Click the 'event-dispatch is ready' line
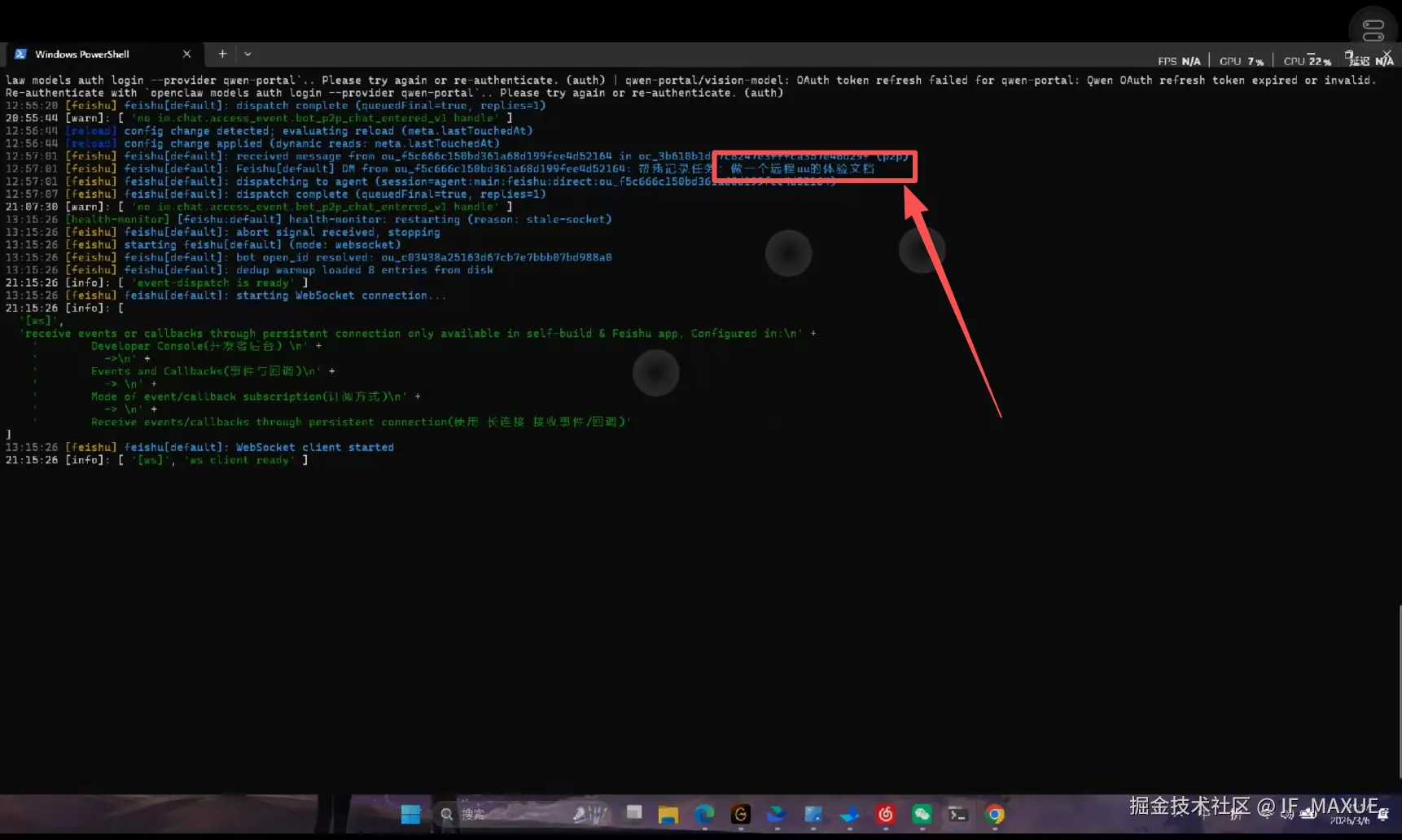Image resolution: width=1402 pixels, height=840 pixels. [x=157, y=283]
